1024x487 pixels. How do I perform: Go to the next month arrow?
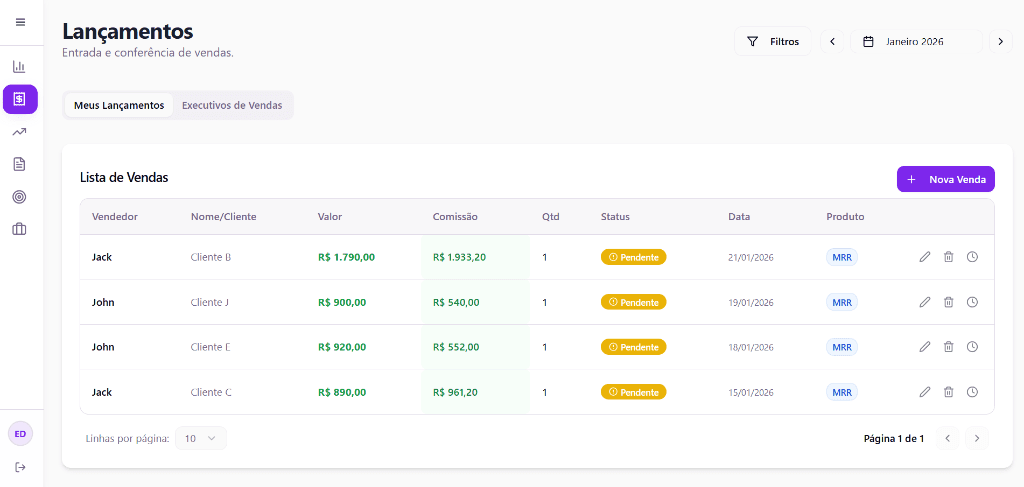click(1000, 42)
